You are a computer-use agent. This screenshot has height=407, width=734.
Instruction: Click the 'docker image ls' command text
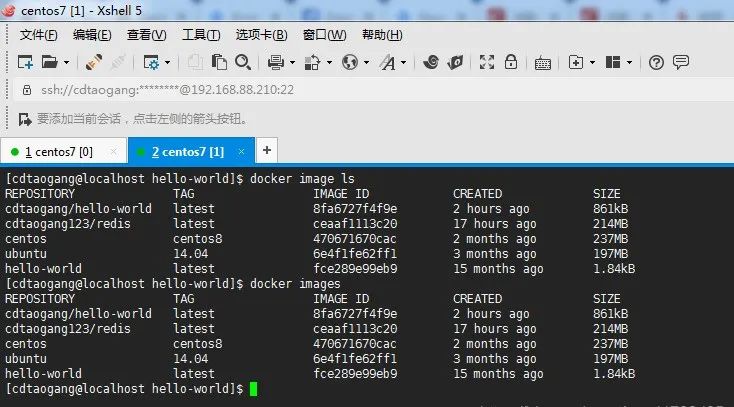tap(302, 179)
